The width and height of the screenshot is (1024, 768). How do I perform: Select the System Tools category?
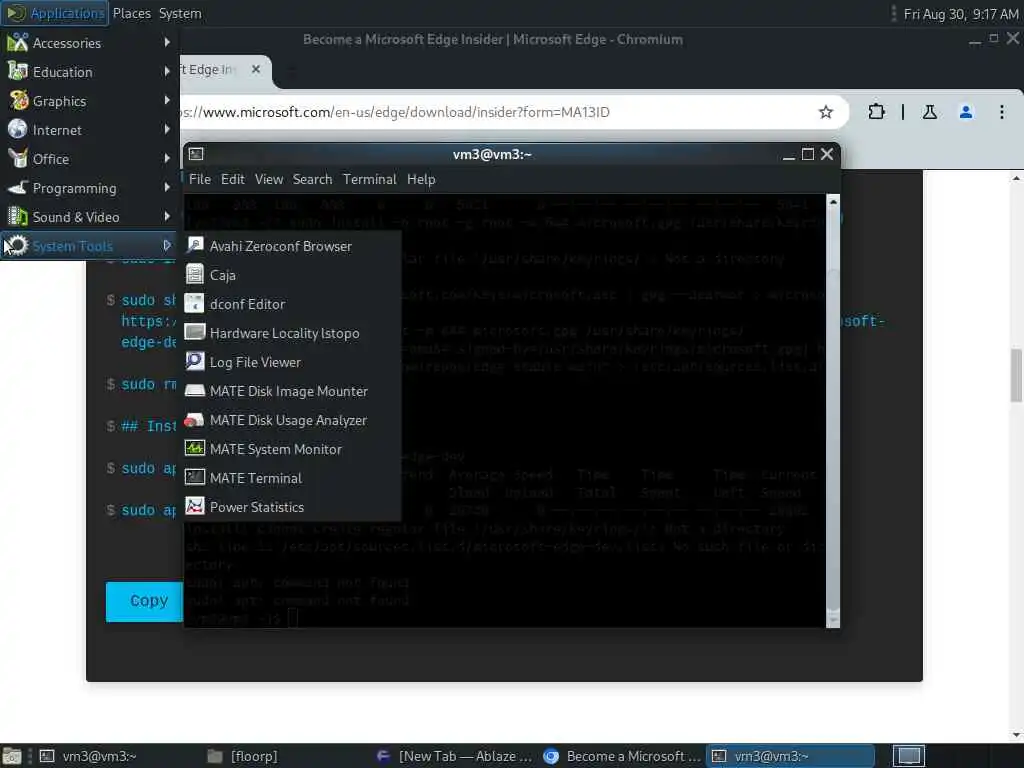[89, 246]
